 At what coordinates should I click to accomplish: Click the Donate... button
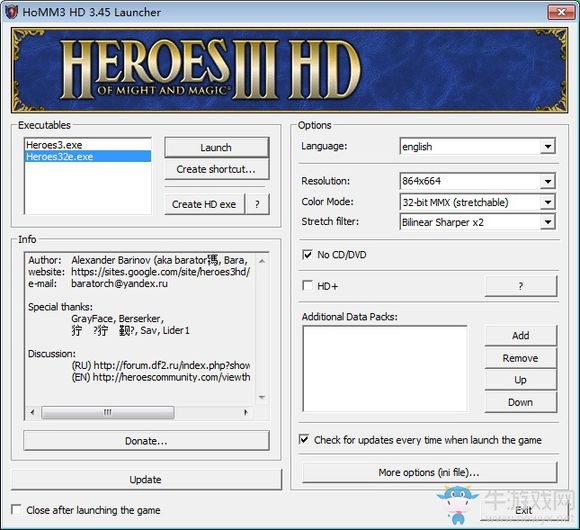pos(146,441)
